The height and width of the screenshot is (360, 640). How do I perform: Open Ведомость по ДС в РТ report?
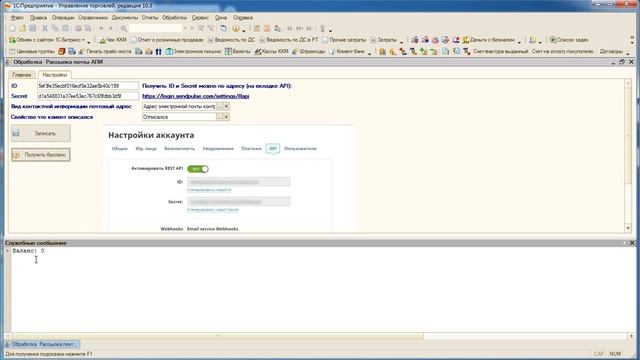pyautogui.click(x=289, y=40)
